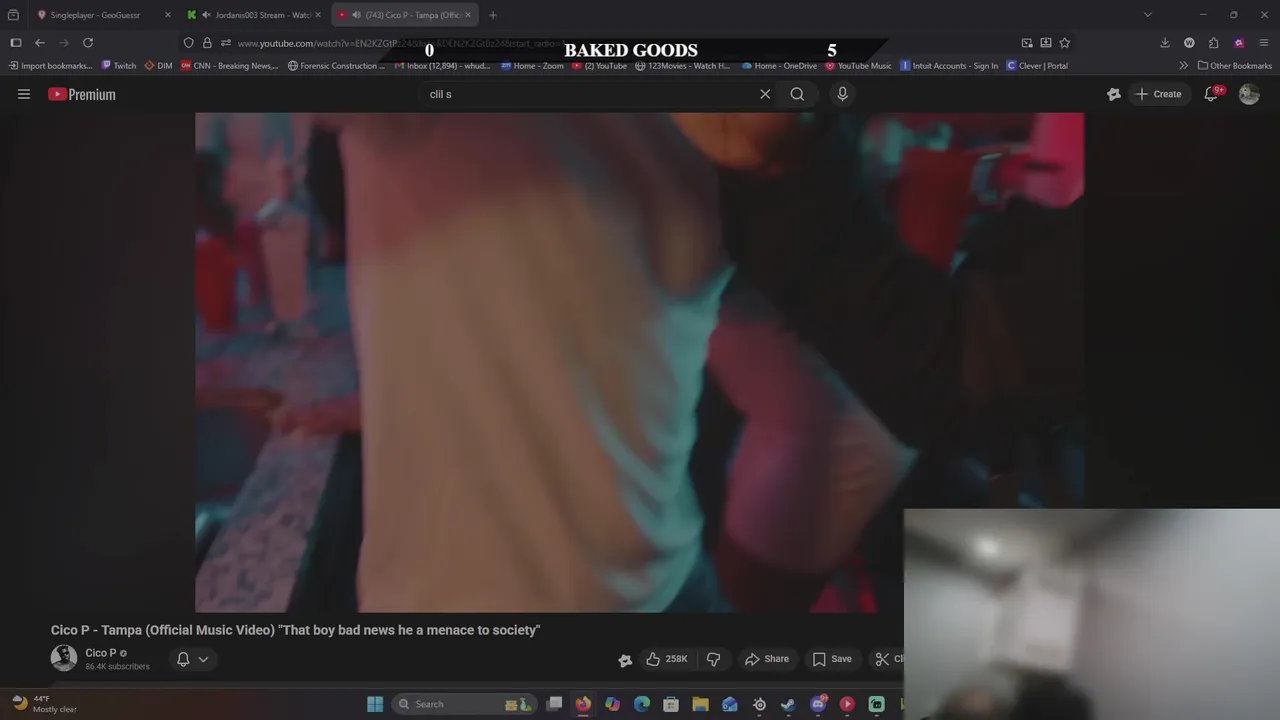Run the YouTube search magnifier button
The height and width of the screenshot is (720, 1280).
[797, 94]
